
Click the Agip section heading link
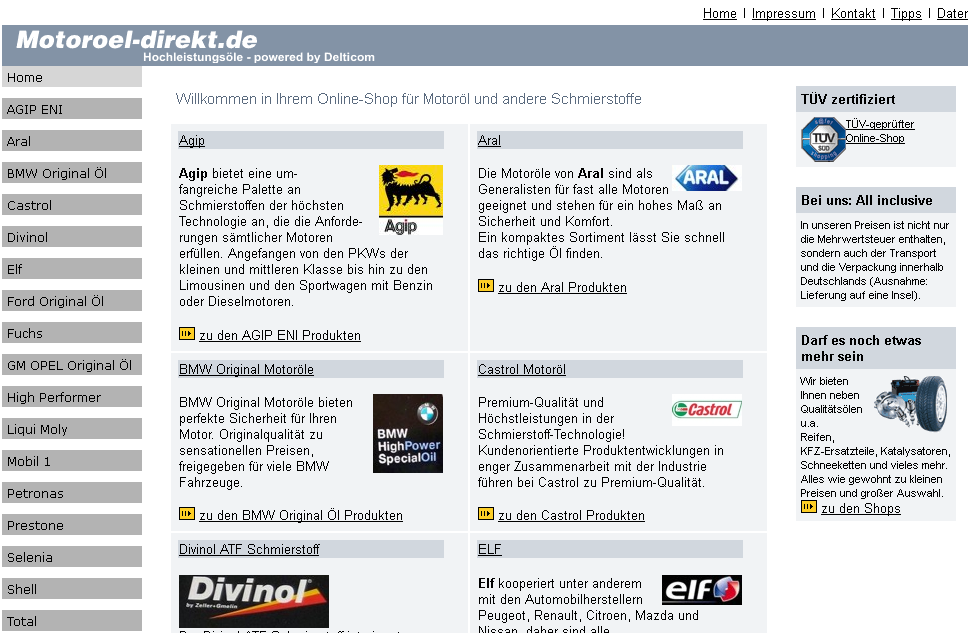(191, 140)
